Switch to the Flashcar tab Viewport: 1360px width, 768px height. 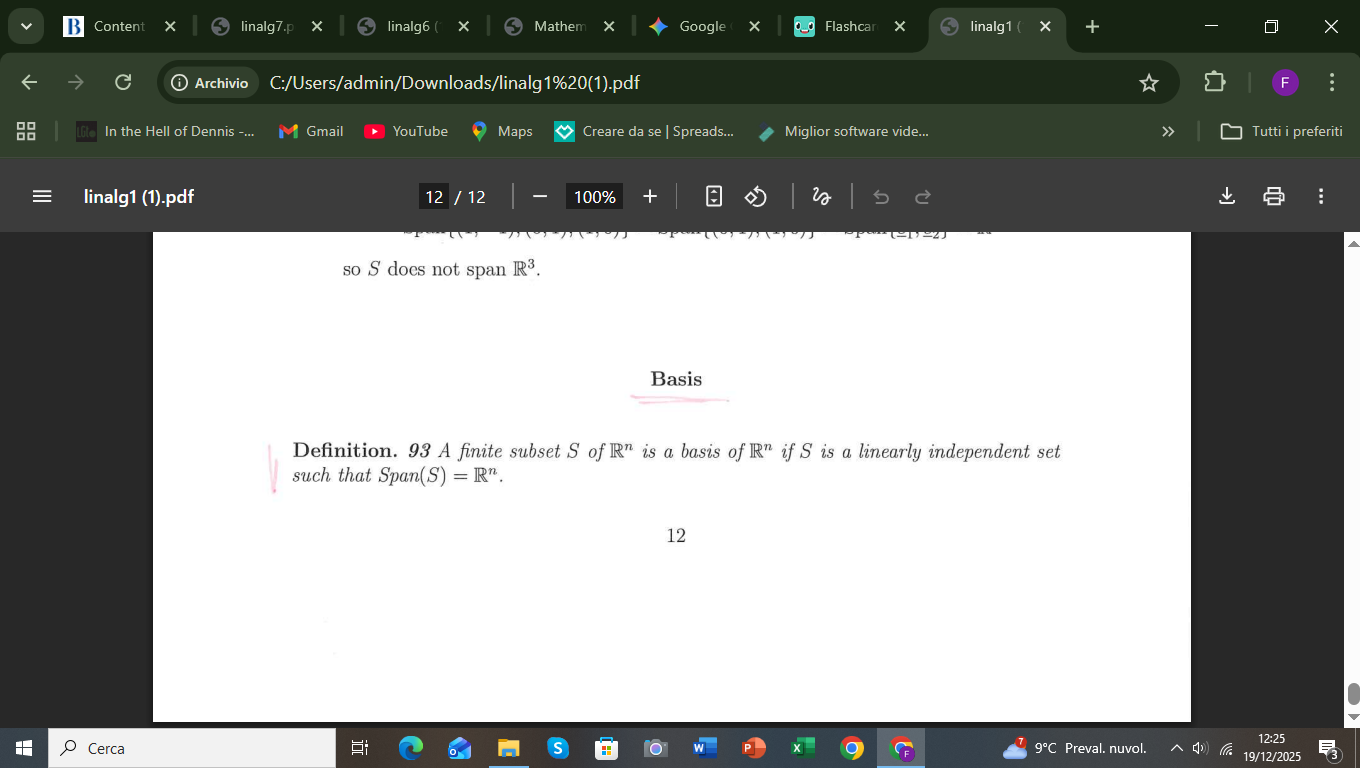pos(848,26)
